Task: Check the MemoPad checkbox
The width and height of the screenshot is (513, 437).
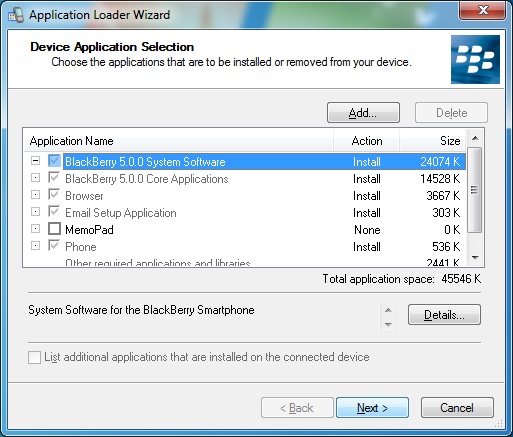Action: click(54, 229)
